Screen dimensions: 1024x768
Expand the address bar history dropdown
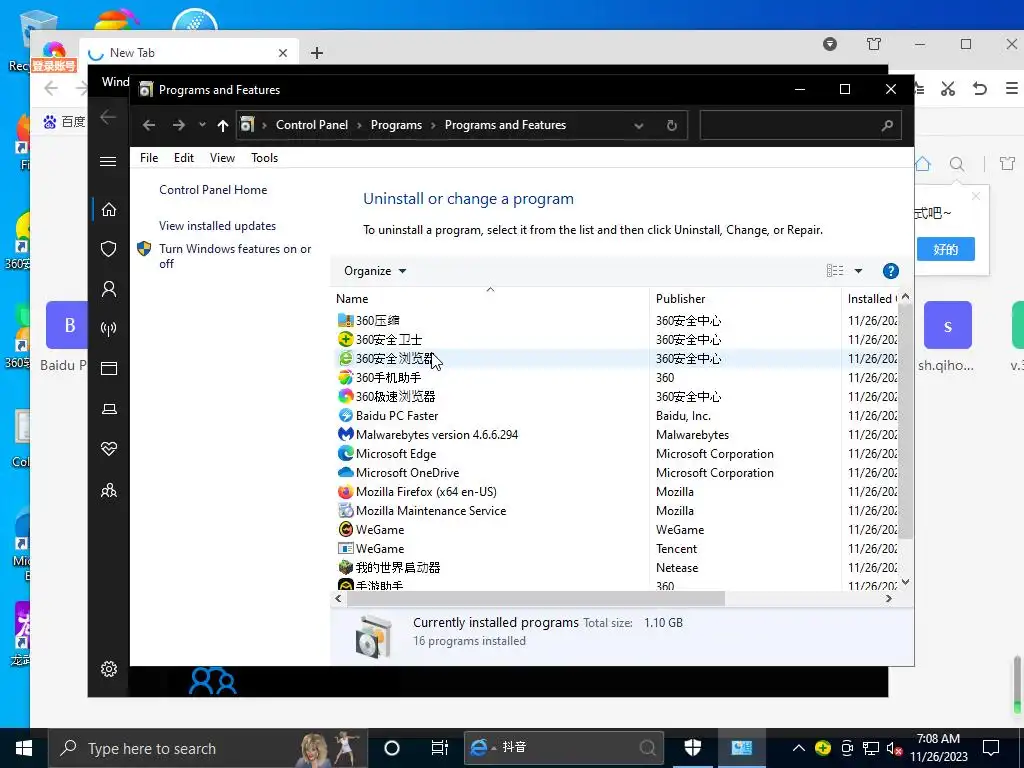pos(639,125)
